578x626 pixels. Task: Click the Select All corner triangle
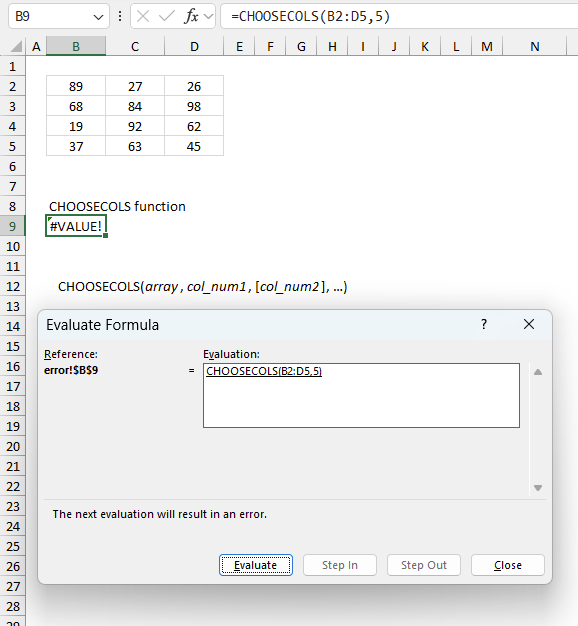[x=16, y=47]
